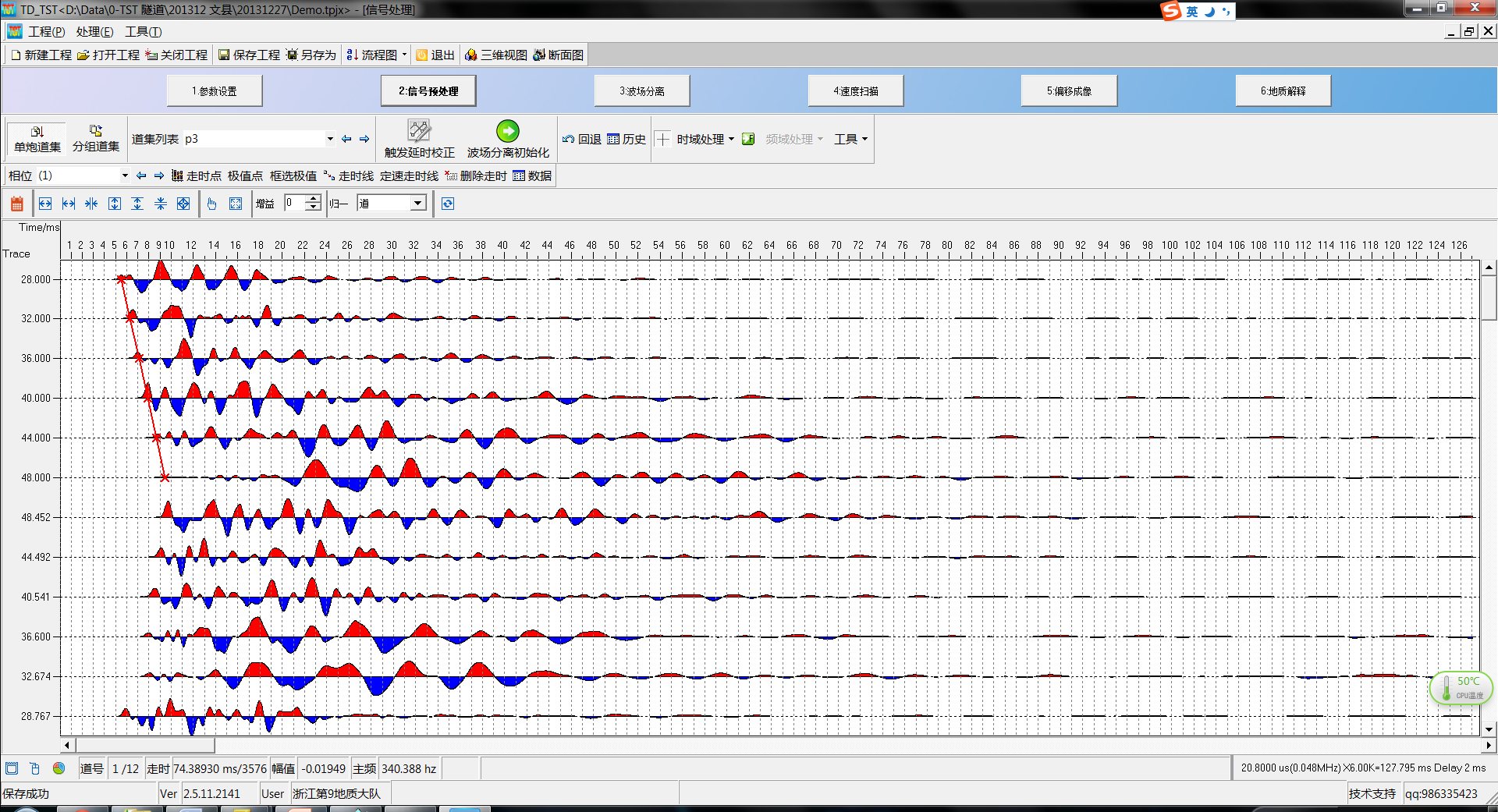Switch to step 3:波场分离
Image resolution: width=1498 pixels, height=812 pixels.
pos(641,91)
